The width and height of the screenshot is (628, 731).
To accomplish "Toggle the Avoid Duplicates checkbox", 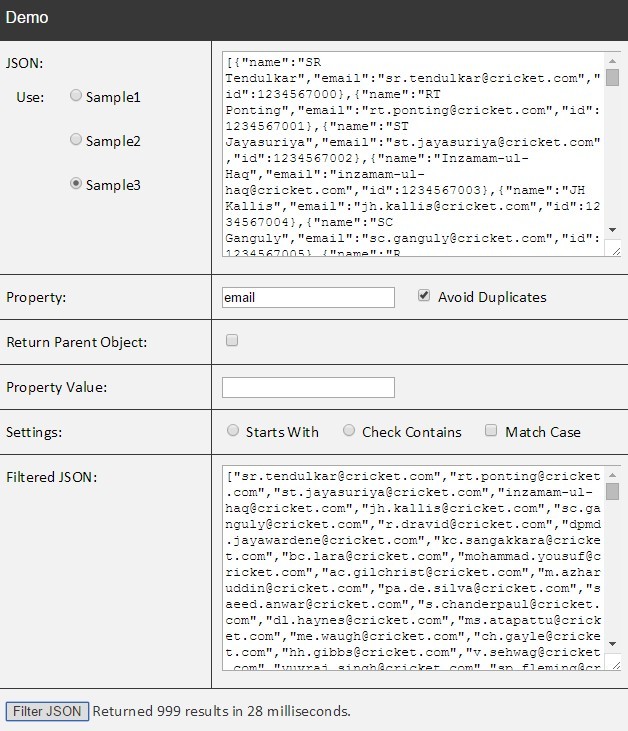I will pyautogui.click(x=424, y=296).
